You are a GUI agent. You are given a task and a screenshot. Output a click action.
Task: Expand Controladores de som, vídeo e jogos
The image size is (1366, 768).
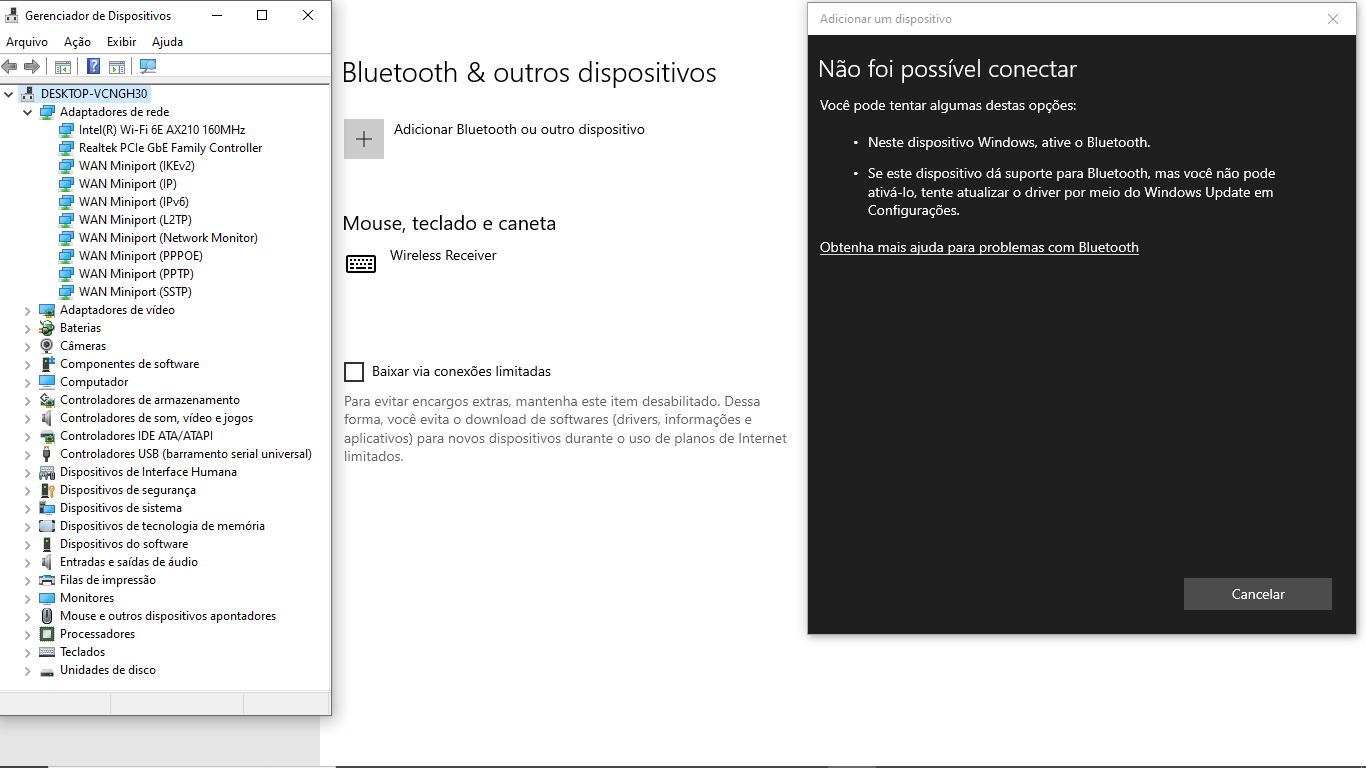[x=28, y=418]
